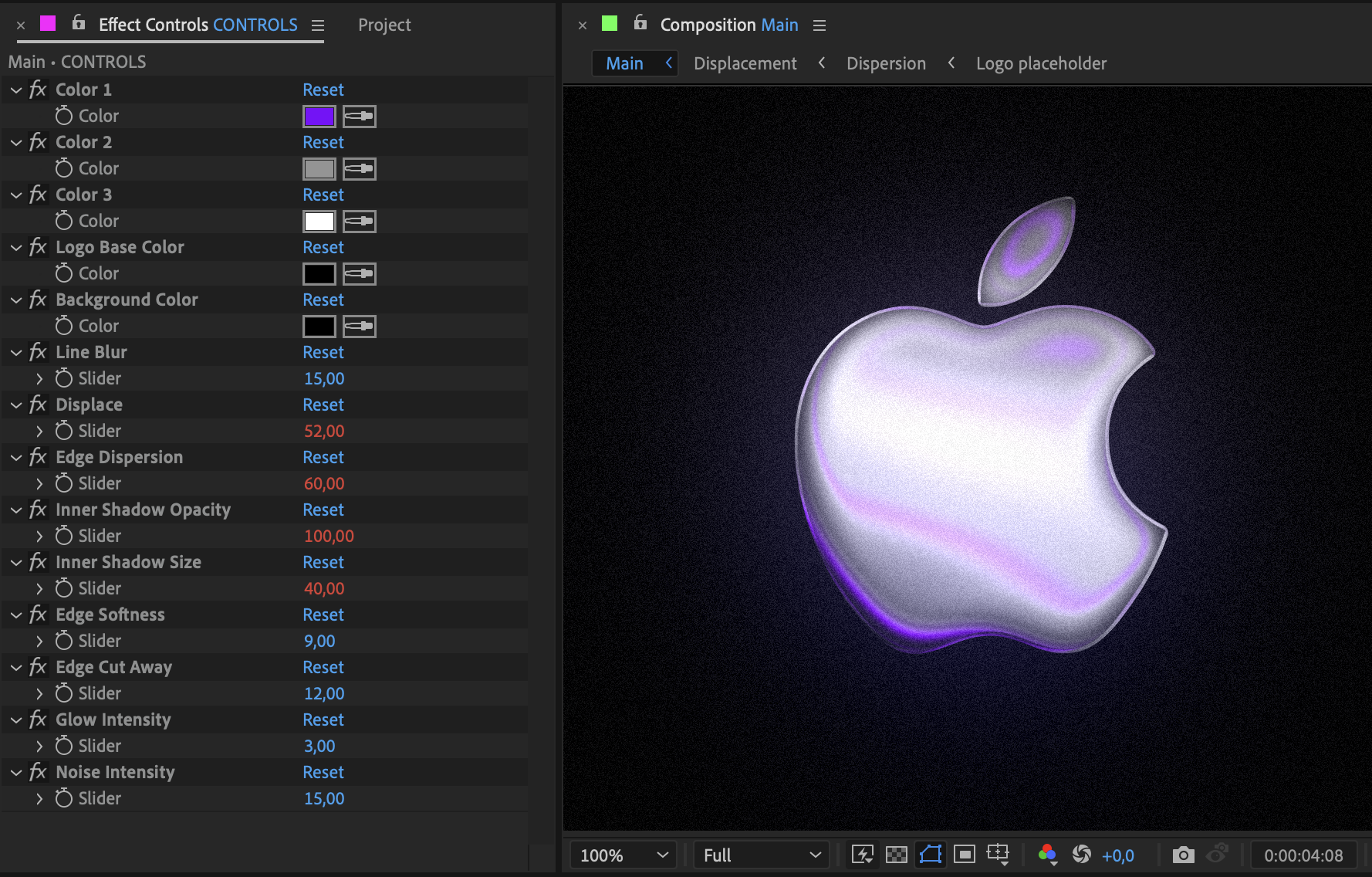Open the 100% magnification dropdown
This screenshot has height=877, width=1372.
(623, 855)
